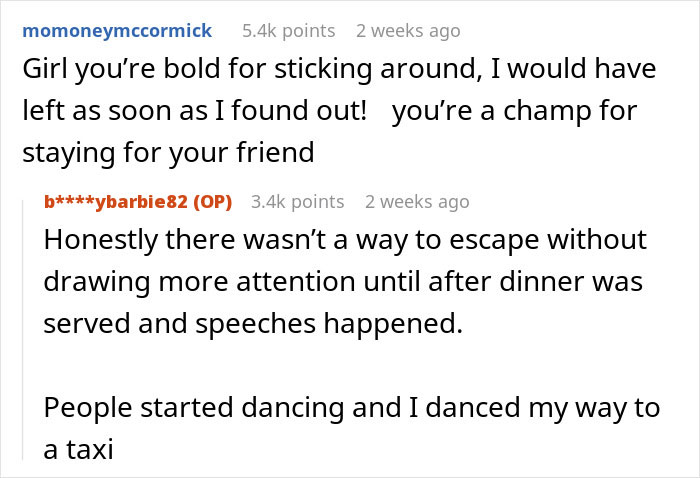Open the top comment's '2 weeks ago' timestamp
Screen dimensions: 700x478
tap(408, 30)
